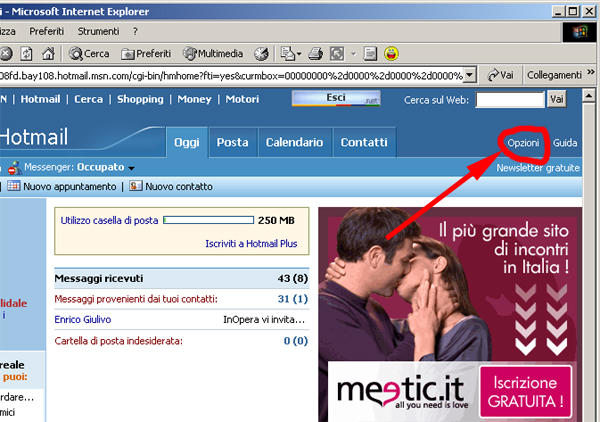The width and height of the screenshot is (600, 422).
Task: Click the meetic.it logo in ad
Action: click(x=402, y=391)
